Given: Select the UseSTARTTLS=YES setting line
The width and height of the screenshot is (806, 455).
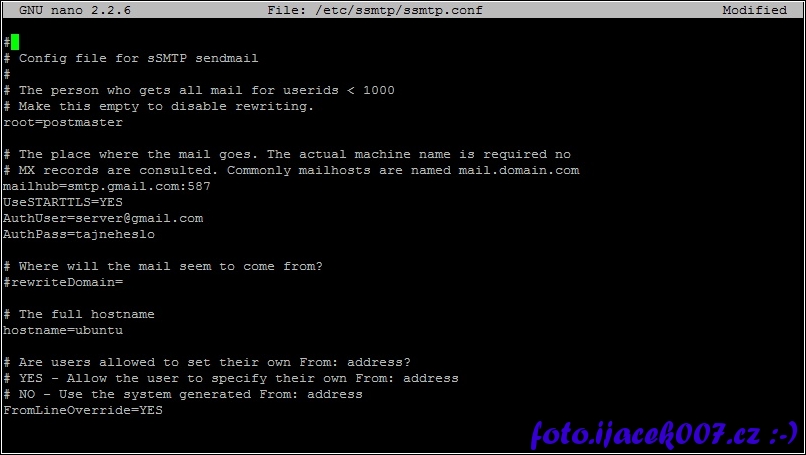Looking at the screenshot, I should coord(63,202).
